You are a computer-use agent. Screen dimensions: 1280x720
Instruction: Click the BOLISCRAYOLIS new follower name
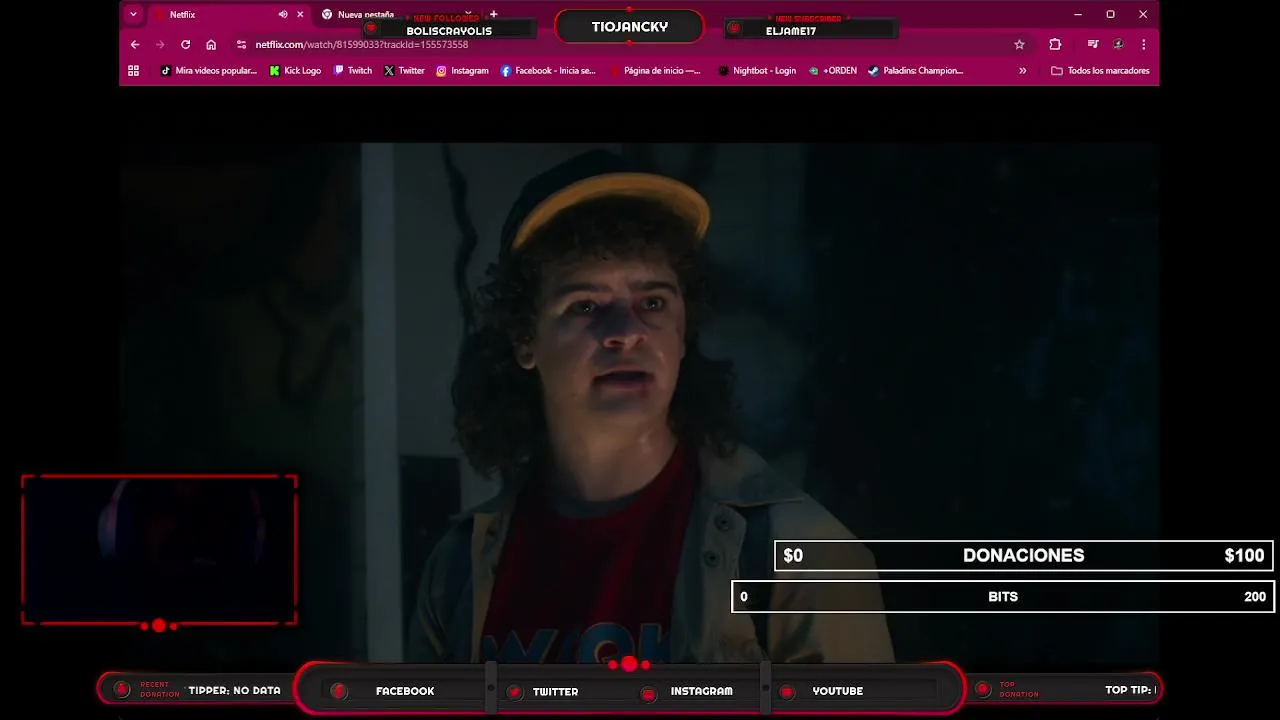[449, 31]
